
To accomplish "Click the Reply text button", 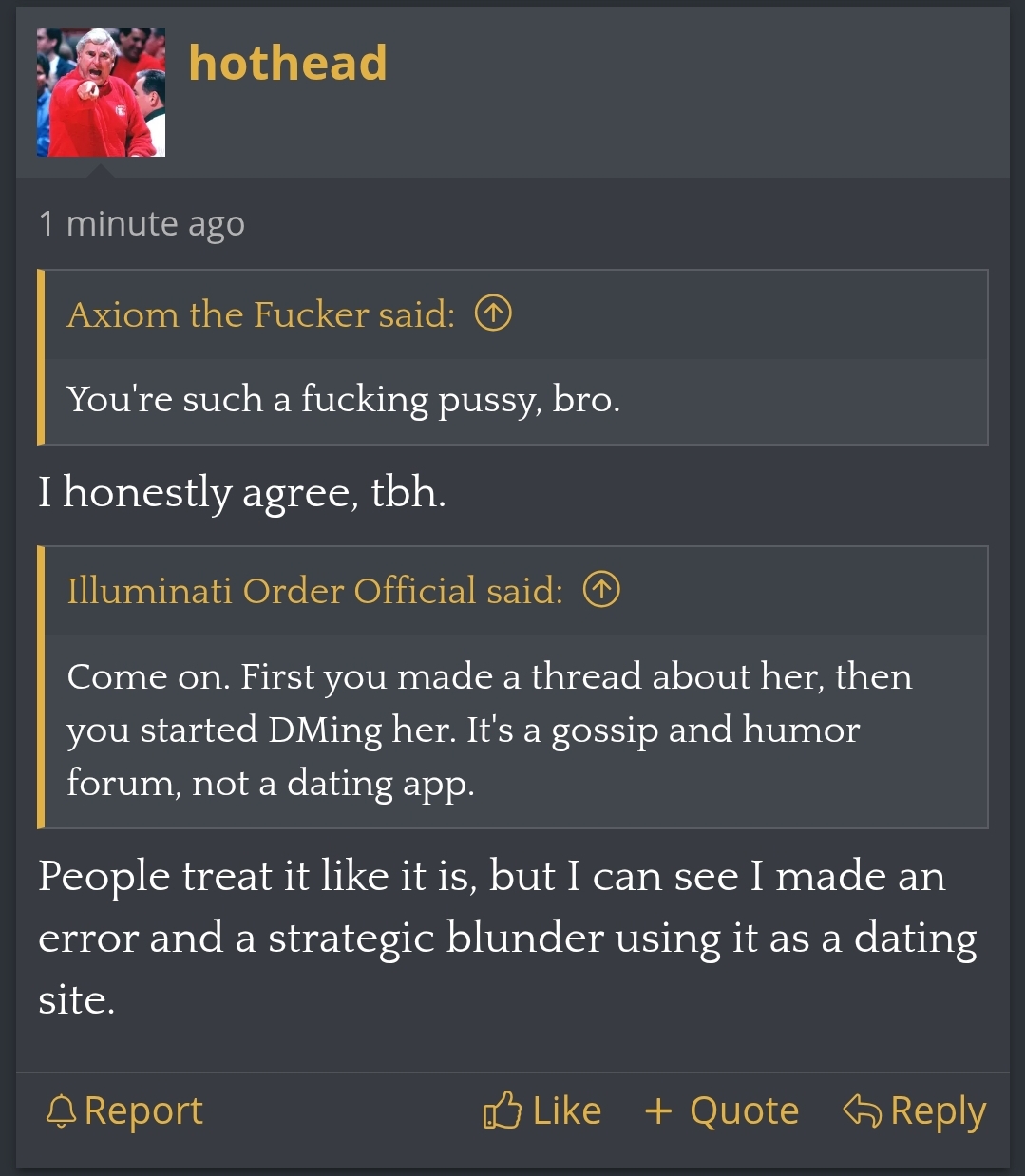I will [939, 1111].
